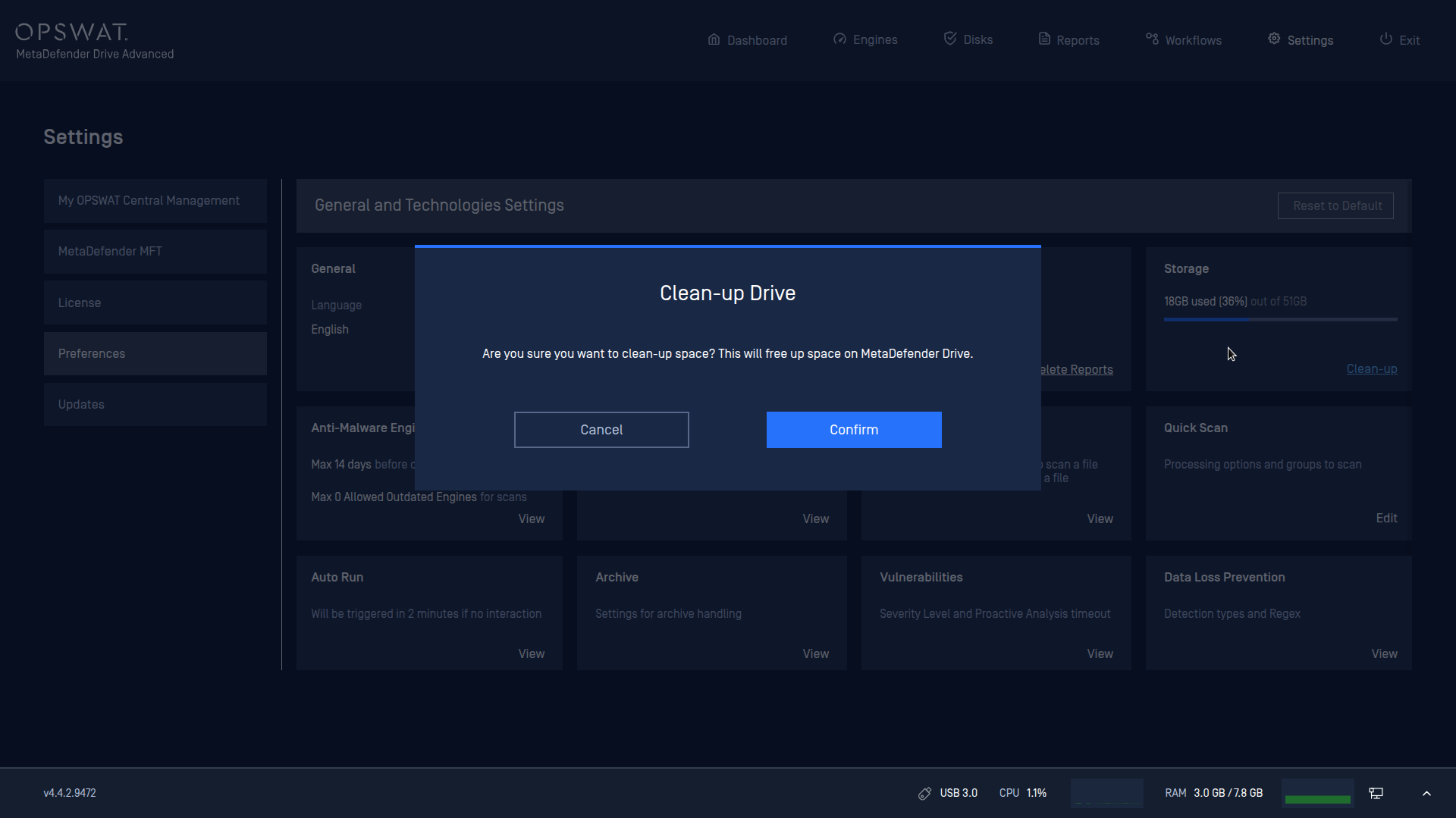Image resolution: width=1456 pixels, height=818 pixels.
Task: Open Edit for Quick Scan
Action: (x=1386, y=519)
